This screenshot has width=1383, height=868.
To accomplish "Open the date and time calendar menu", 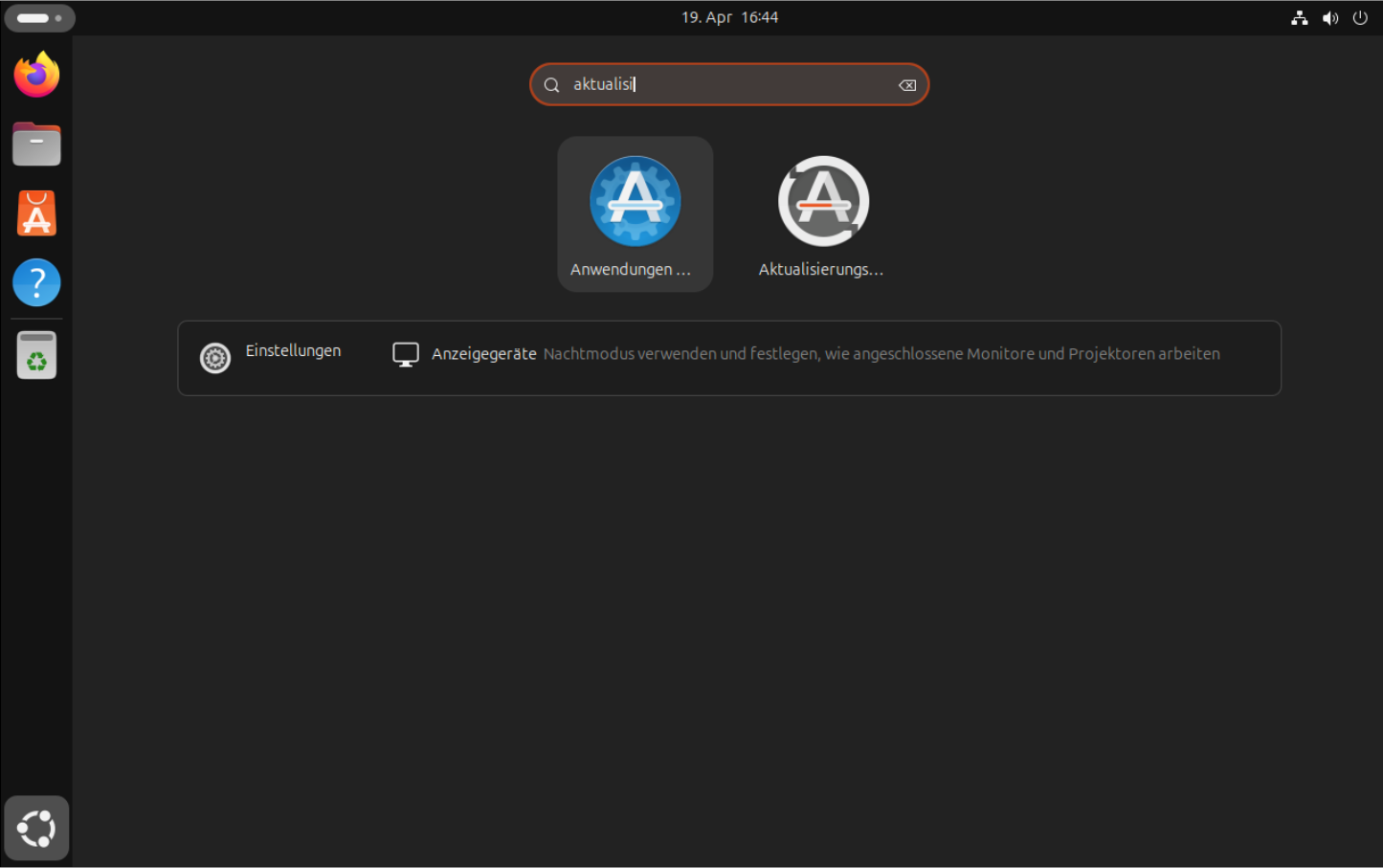I will pyautogui.click(x=729, y=17).
